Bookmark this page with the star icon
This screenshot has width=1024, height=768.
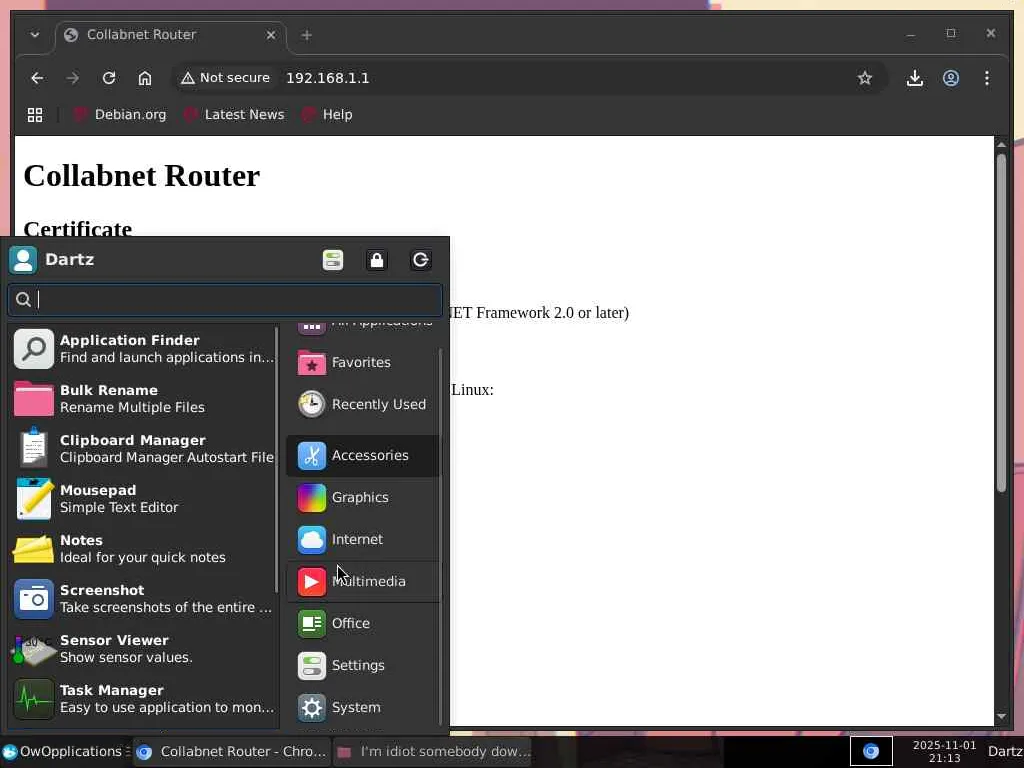(865, 78)
